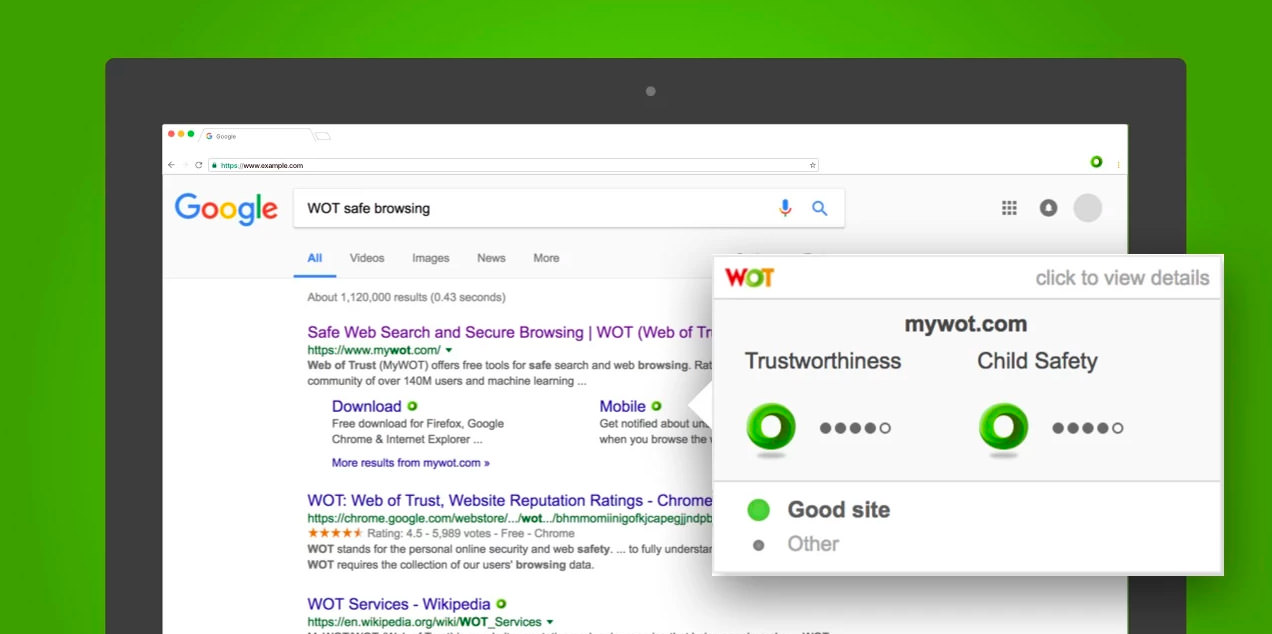
Task: Open Safe Web Search and Secure Browsing result
Action: click(510, 332)
